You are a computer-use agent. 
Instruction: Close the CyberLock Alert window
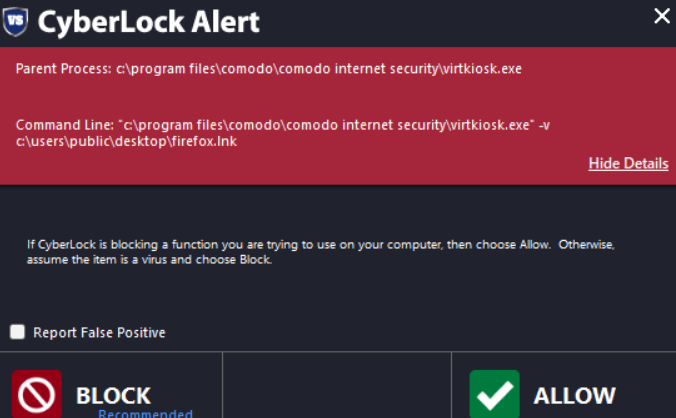point(661,16)
